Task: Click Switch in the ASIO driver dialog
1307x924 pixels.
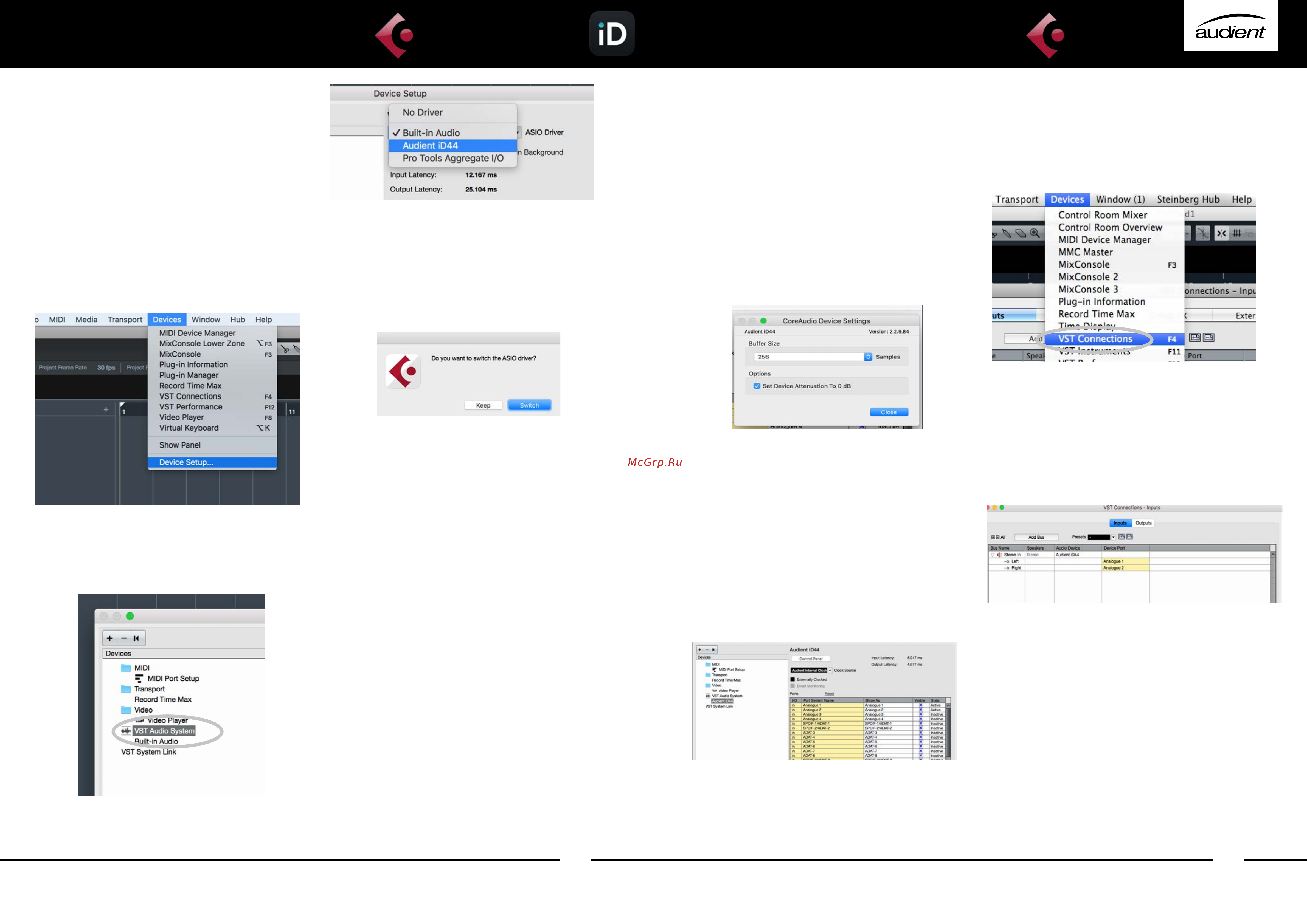Action: [x=529, y=405]
